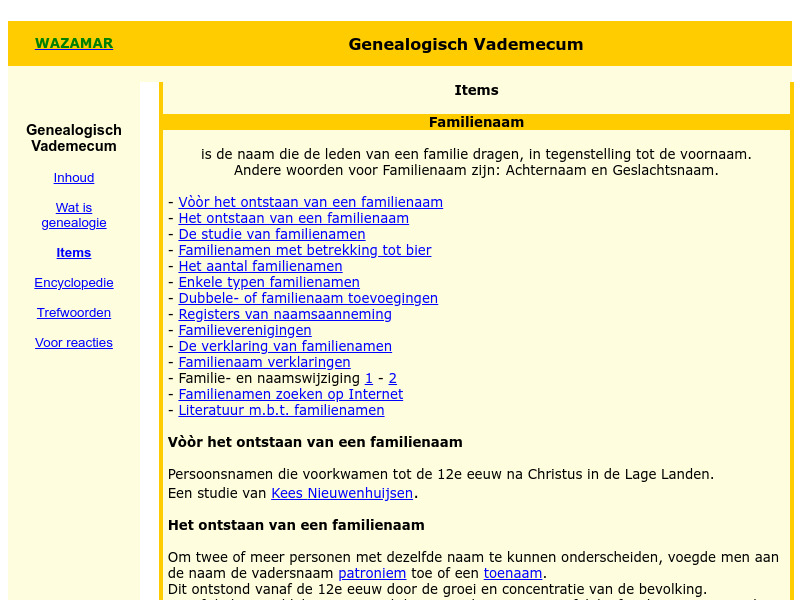Open Dubbele- of familienaam toevoegingen
The height and width of the screenshot is (600, 800).
coord(308,298)
